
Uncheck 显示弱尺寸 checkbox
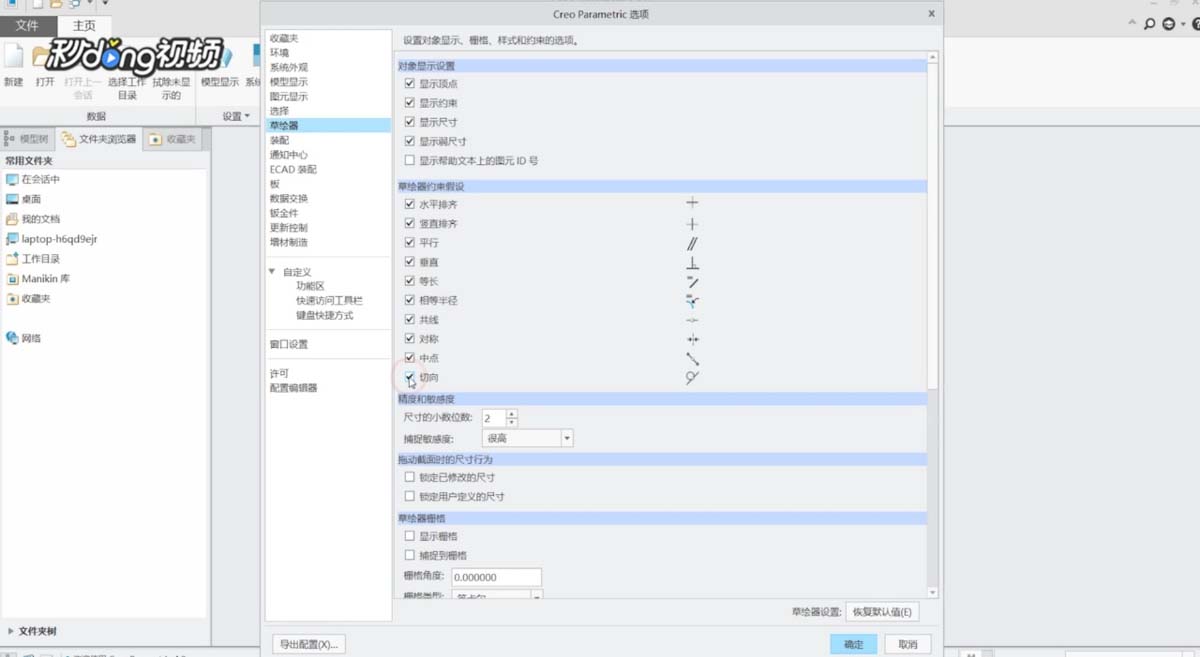point(409,141)
